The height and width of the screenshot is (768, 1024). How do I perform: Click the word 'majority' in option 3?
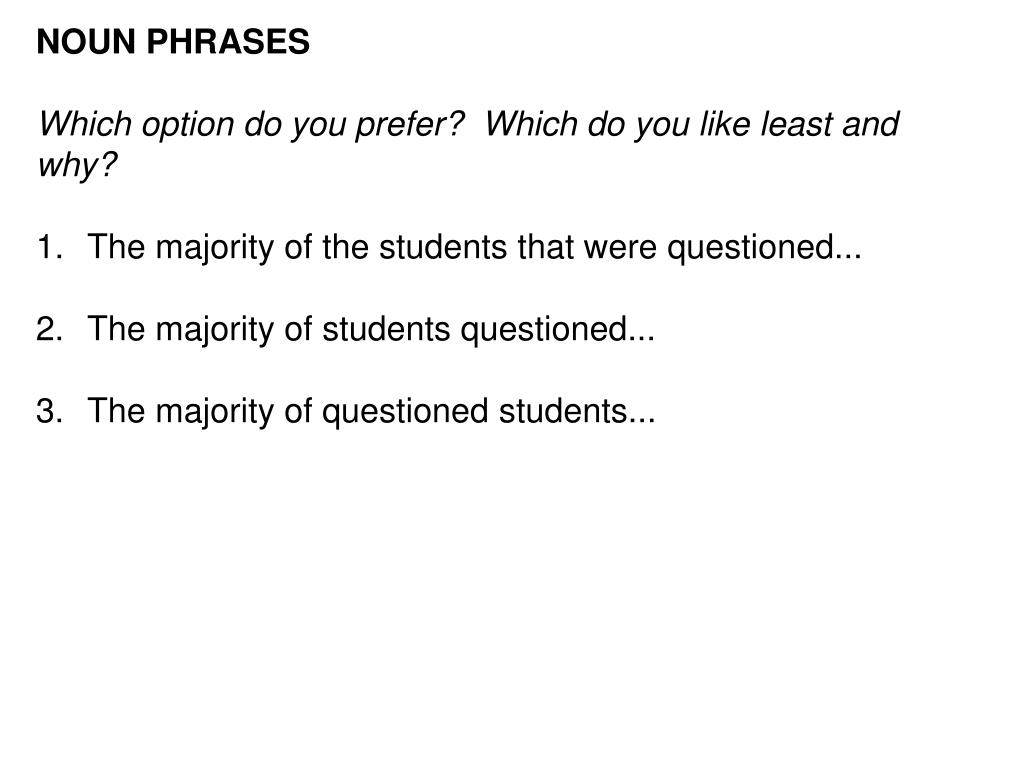tap(215, 413)
